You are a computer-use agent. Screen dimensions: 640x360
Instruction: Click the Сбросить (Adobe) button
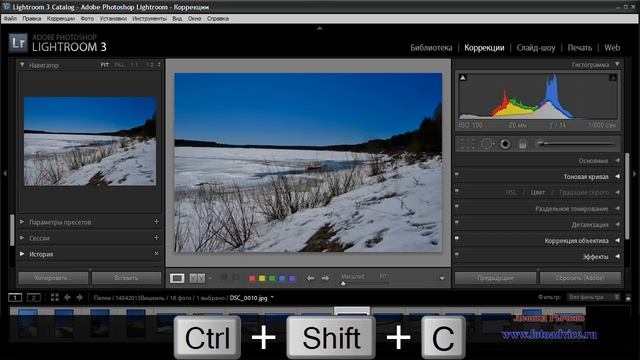(580, 278)
